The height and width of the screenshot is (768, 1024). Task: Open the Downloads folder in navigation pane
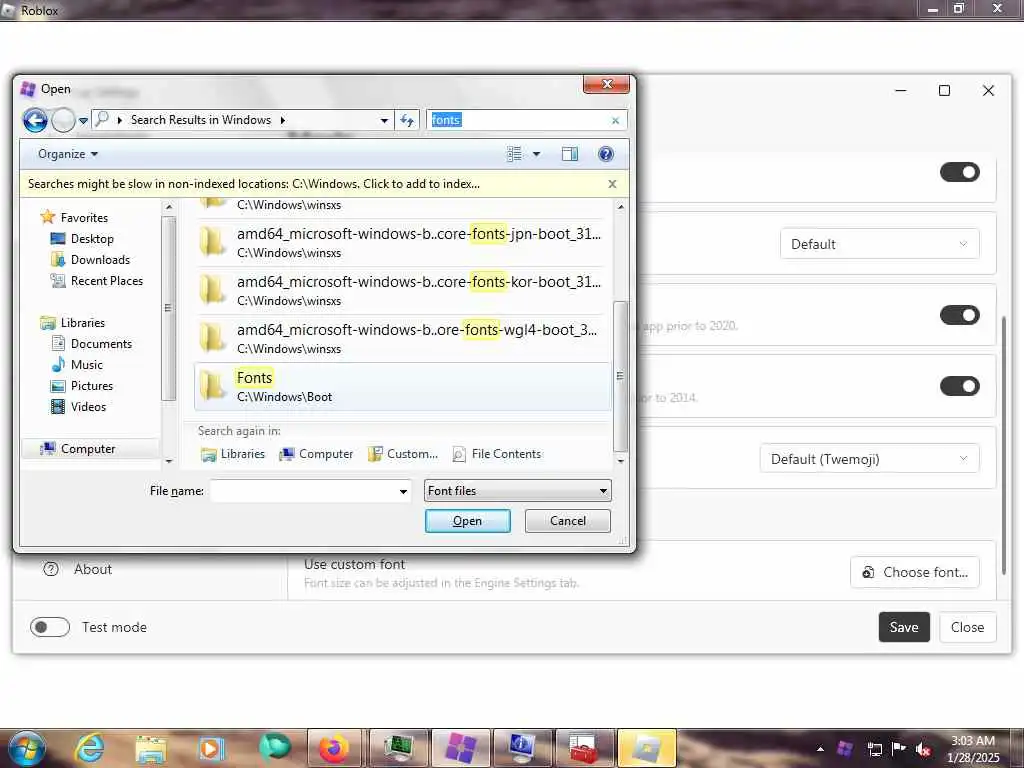click(x=100, y=260)
